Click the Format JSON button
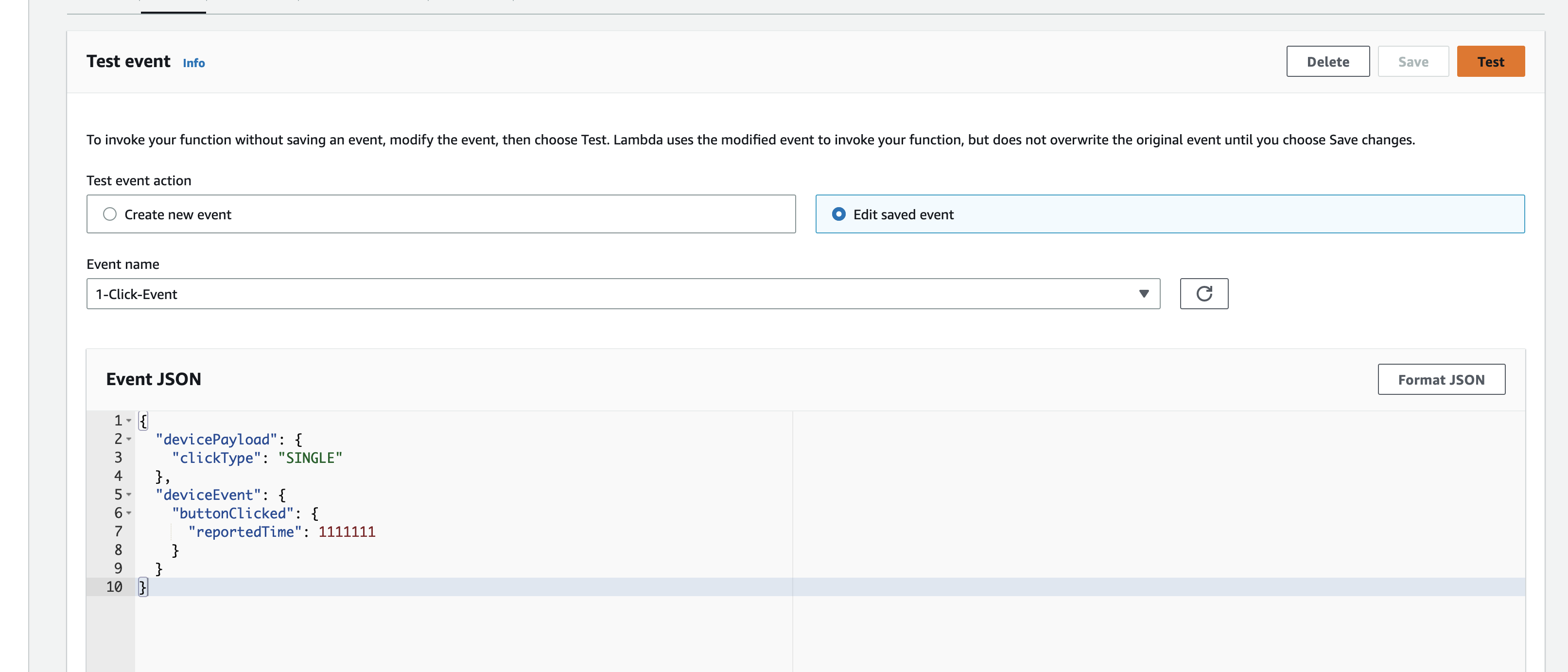 point(1441,379)
